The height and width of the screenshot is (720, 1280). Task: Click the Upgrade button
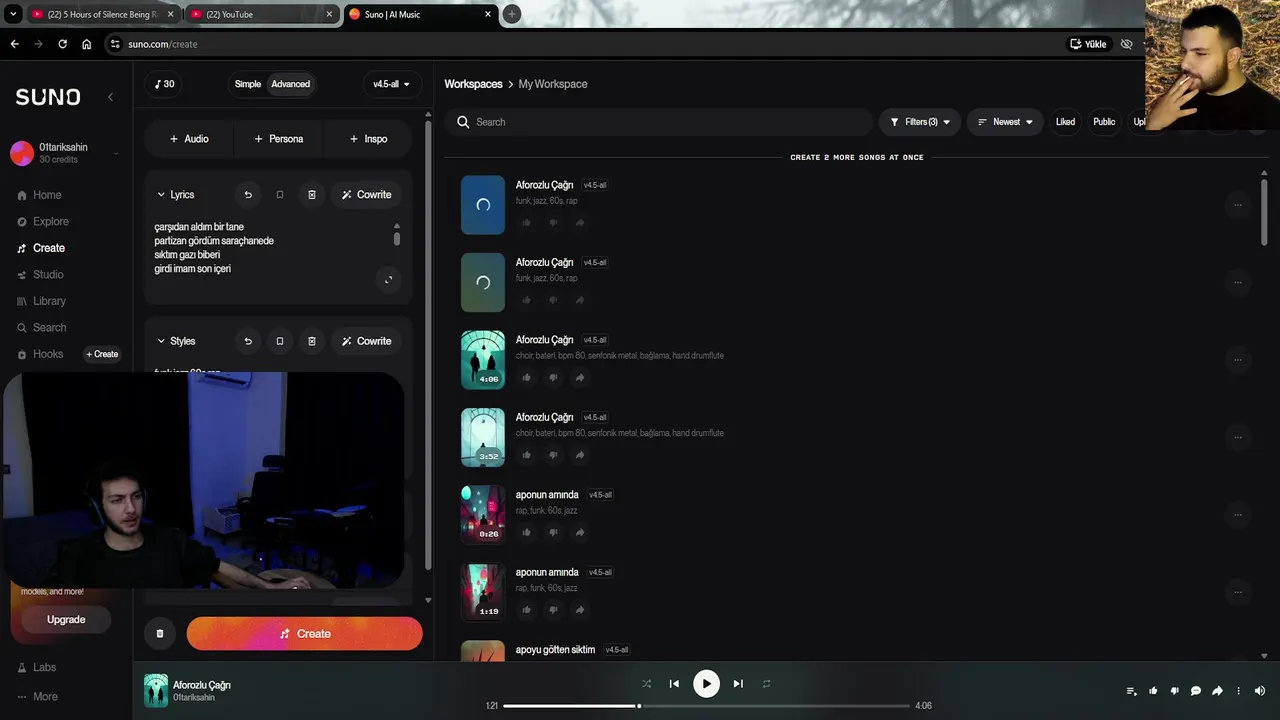66,620
